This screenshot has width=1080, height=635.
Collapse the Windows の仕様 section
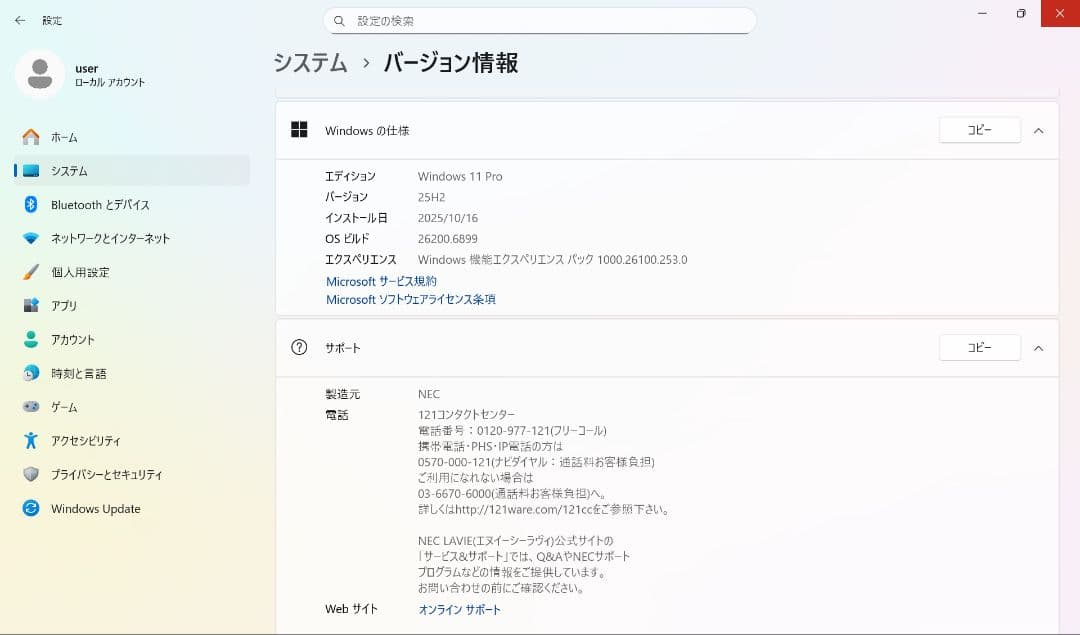(x=1038, y=130)
